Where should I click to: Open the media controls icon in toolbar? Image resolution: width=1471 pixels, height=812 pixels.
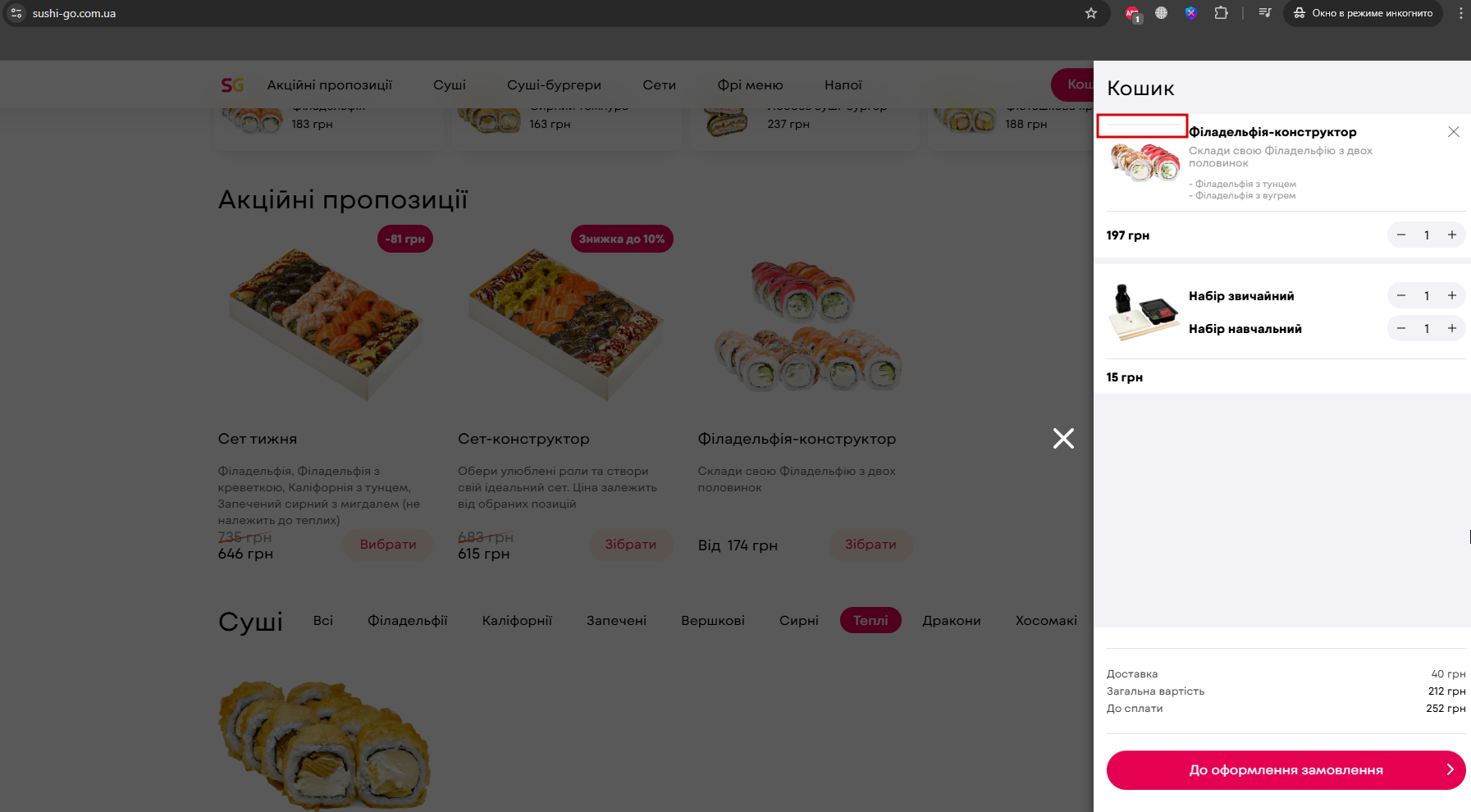pos(1265,13)
